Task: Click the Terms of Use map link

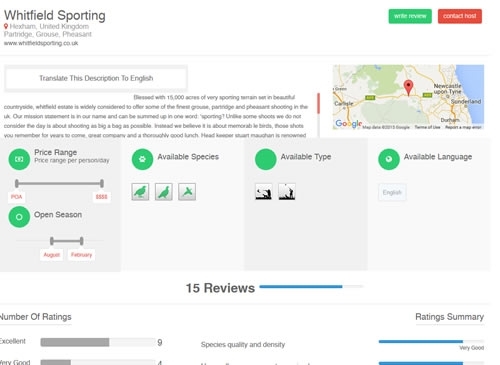Action: click(x=427, y=127)
